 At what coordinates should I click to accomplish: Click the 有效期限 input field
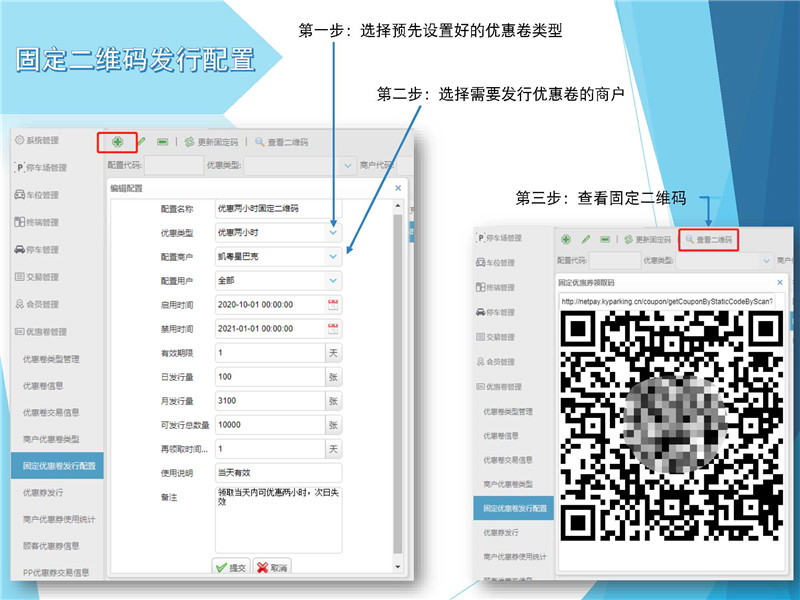point(270,353)
